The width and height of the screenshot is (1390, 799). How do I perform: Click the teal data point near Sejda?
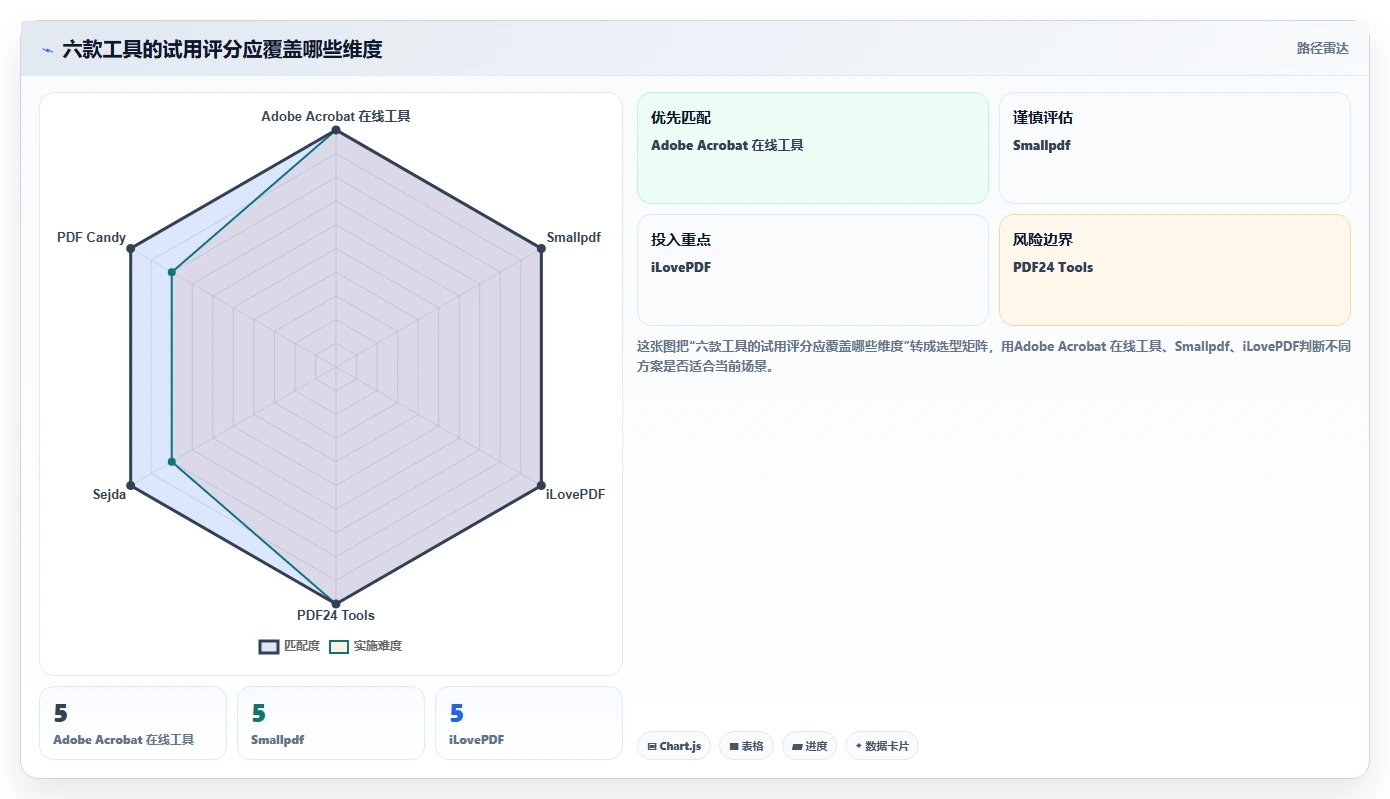point(172,462)
